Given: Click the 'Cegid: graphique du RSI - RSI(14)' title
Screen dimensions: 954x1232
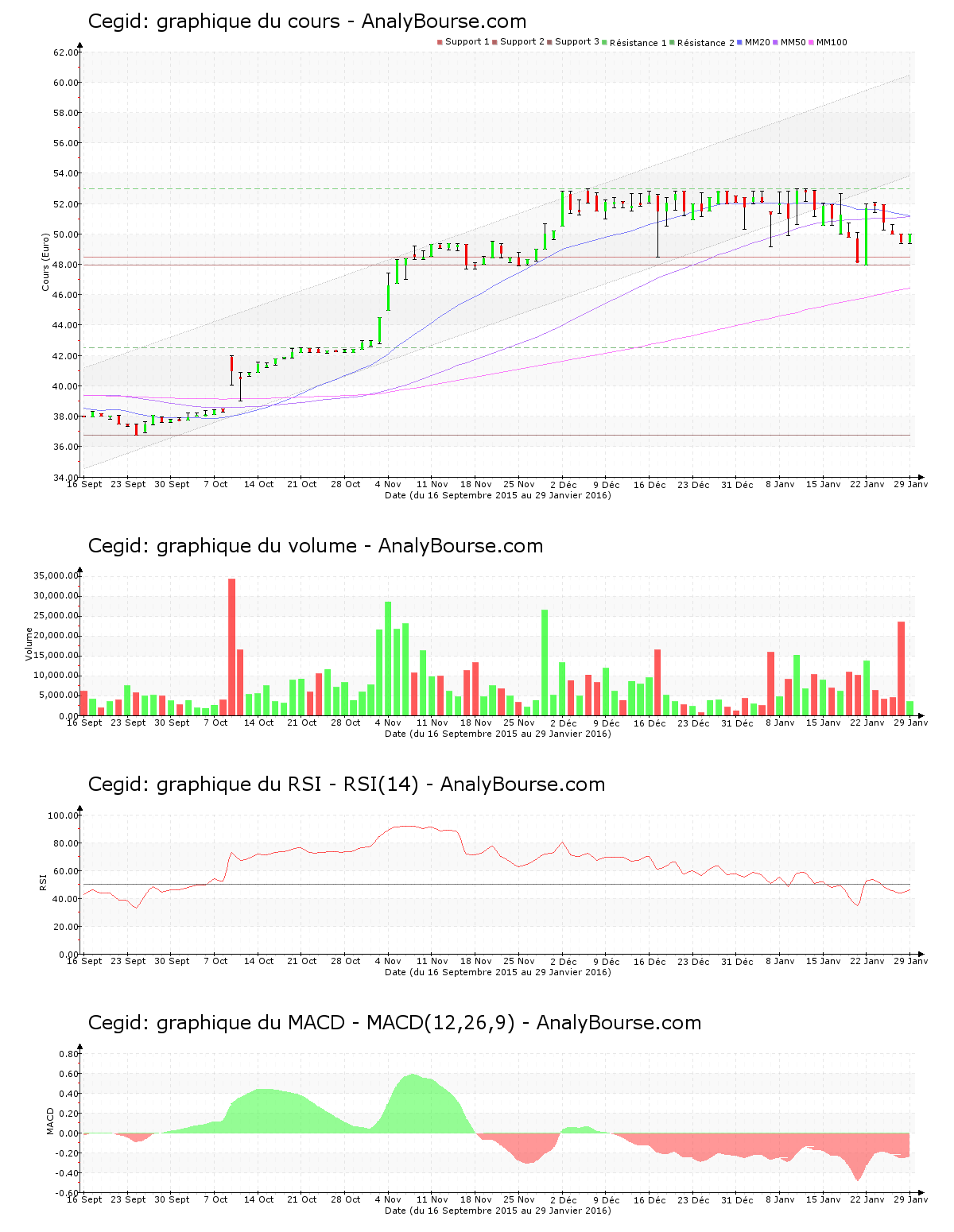Looking at the screenshot, I should point(254,785).
